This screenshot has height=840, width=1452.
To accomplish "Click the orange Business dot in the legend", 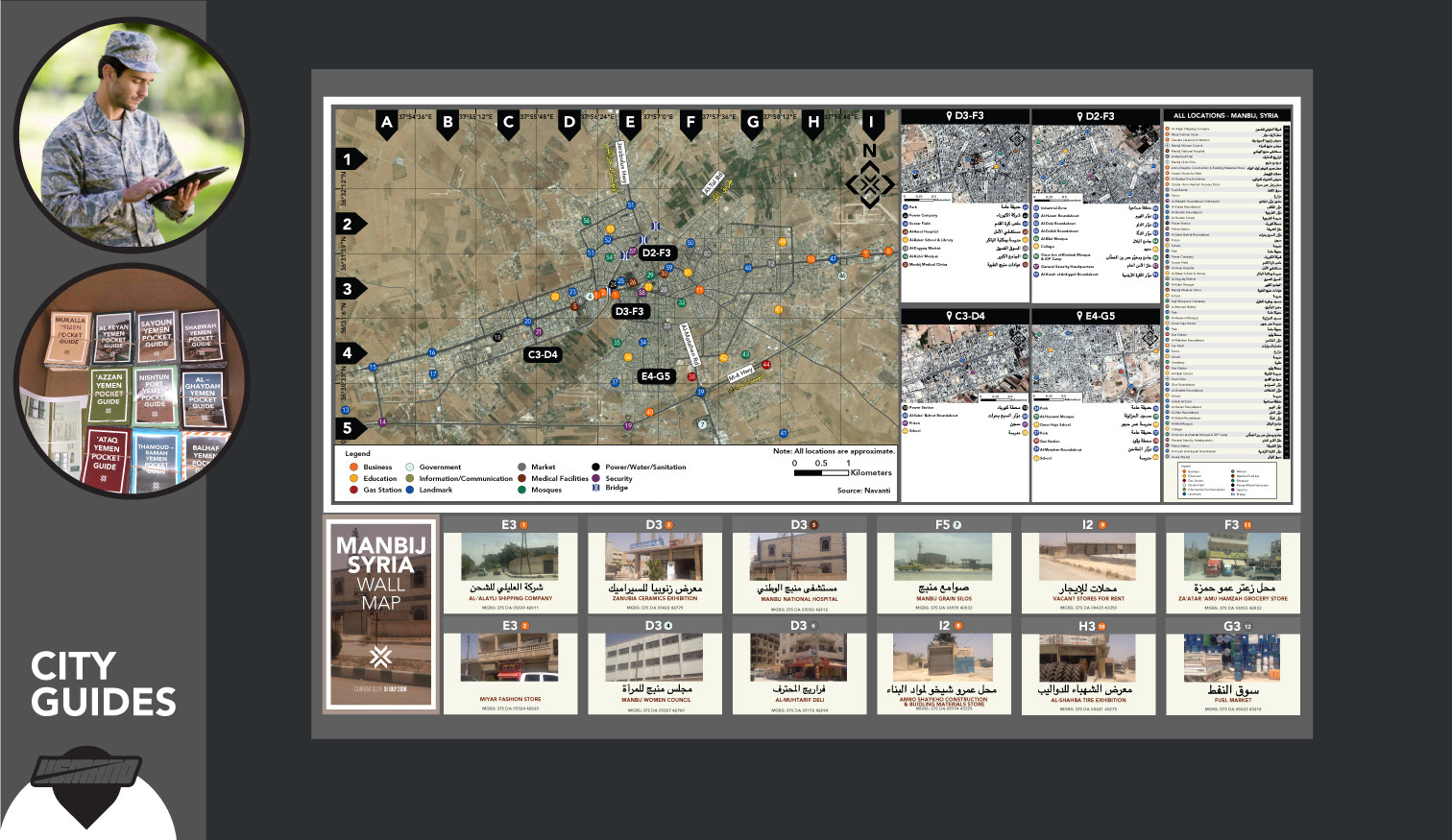I will tap(354, 467).
